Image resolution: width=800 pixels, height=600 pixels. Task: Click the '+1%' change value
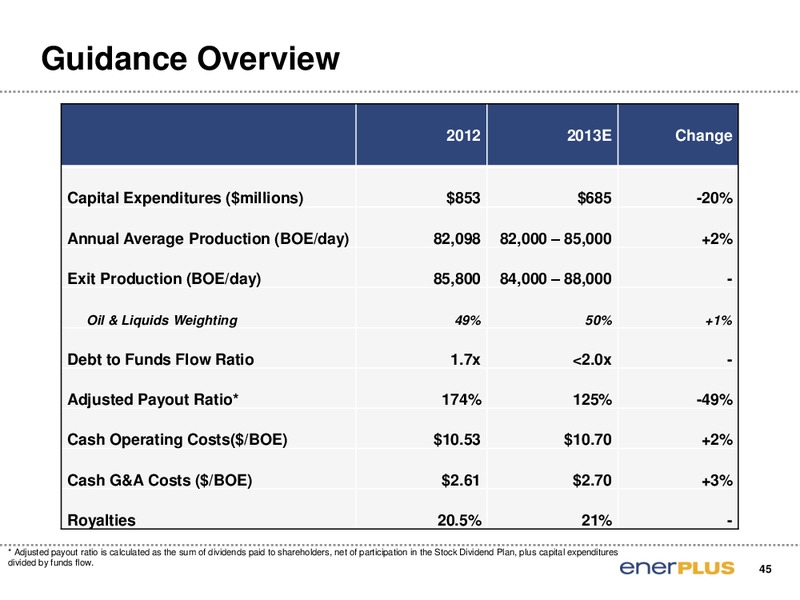click(x=719, y=321)
